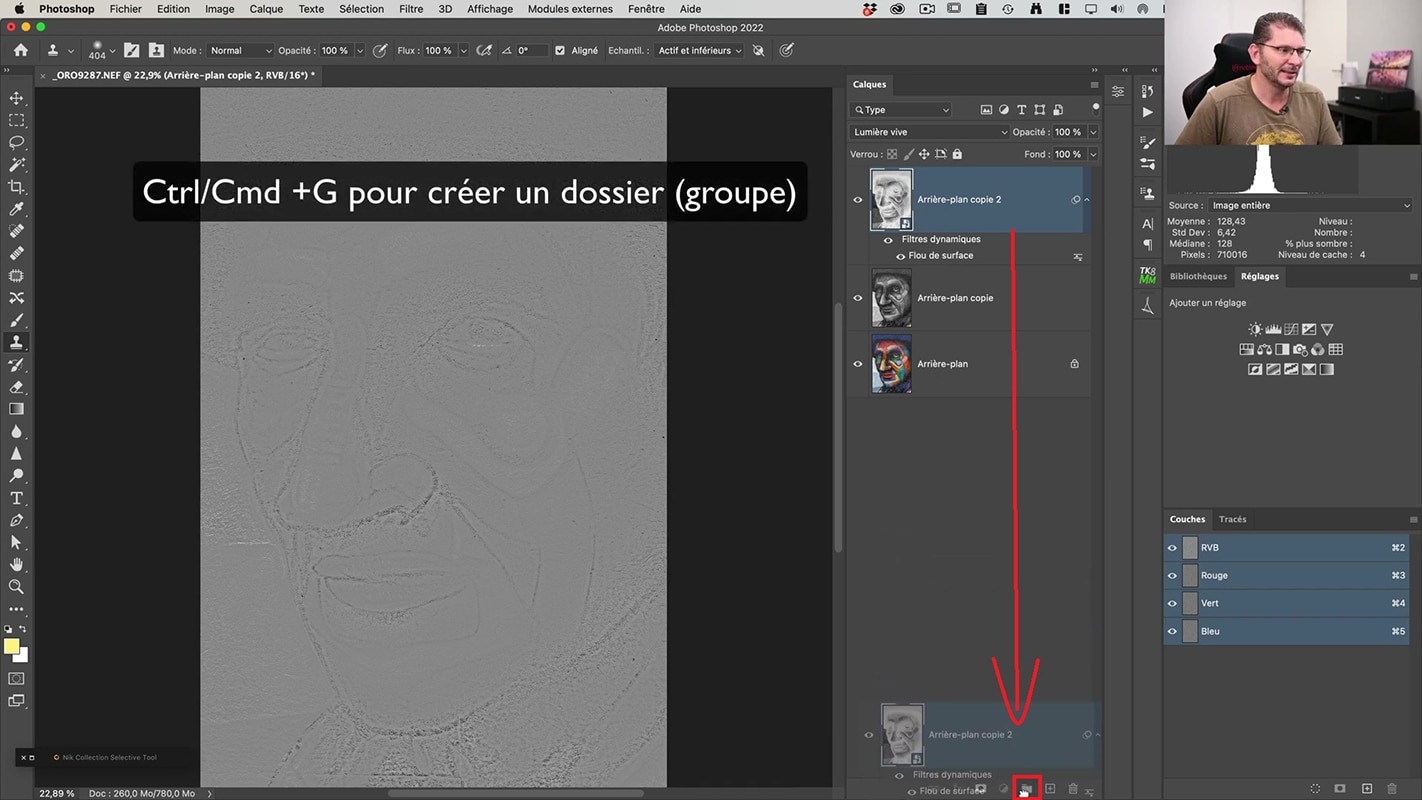Select the Pen tool
1422x800 pixels.
[x=16, y=520]
